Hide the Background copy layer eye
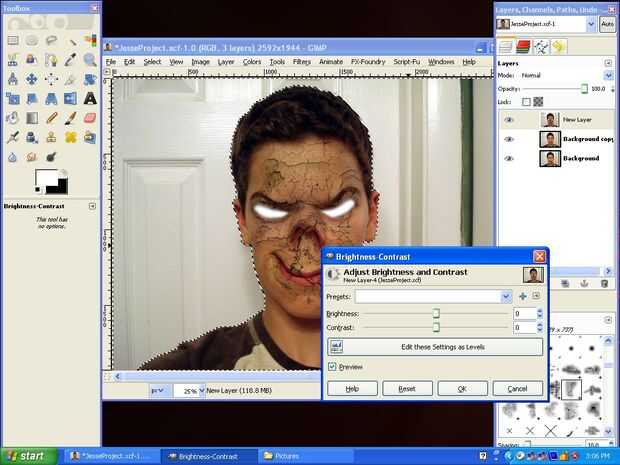620x465 pixels. coord(509,139)
